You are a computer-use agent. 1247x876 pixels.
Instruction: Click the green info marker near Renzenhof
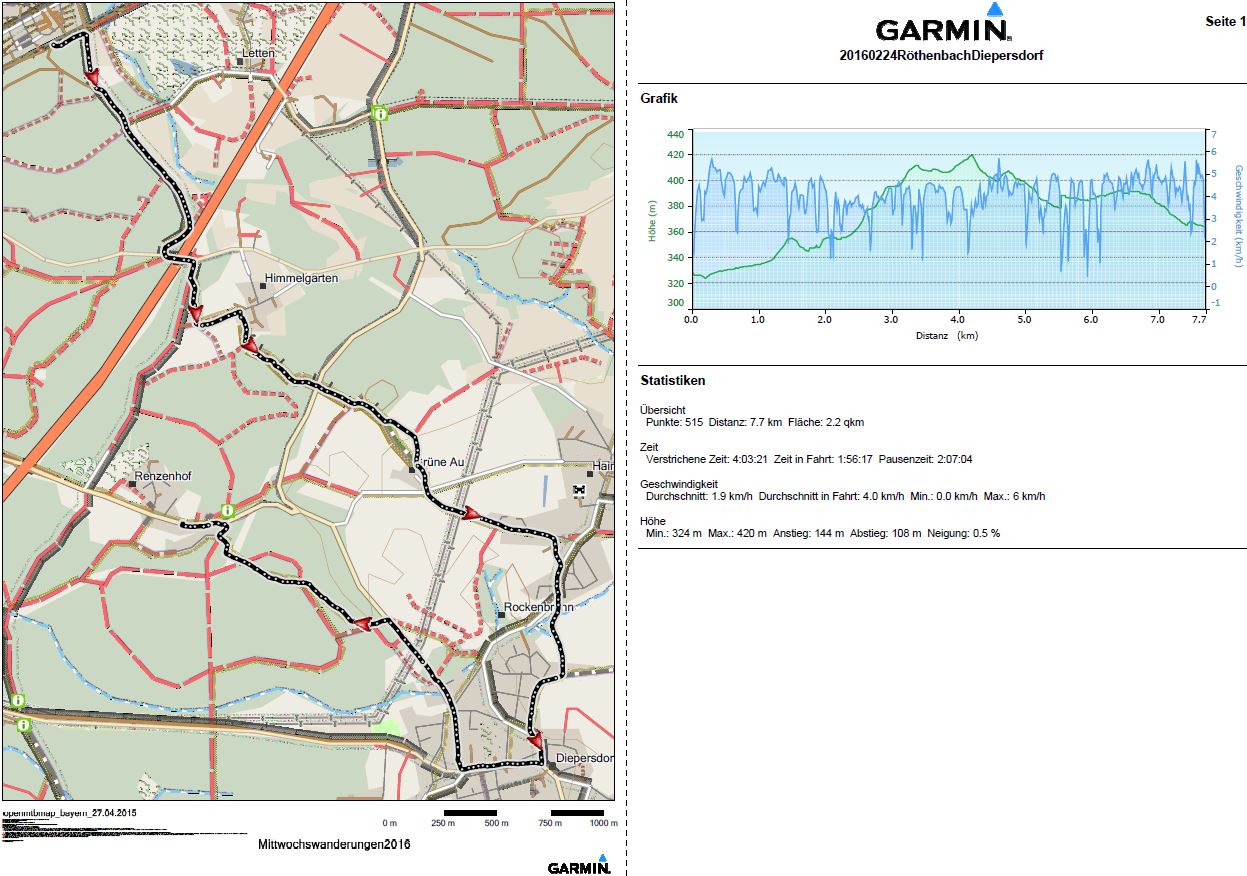(x=227, y=510)
